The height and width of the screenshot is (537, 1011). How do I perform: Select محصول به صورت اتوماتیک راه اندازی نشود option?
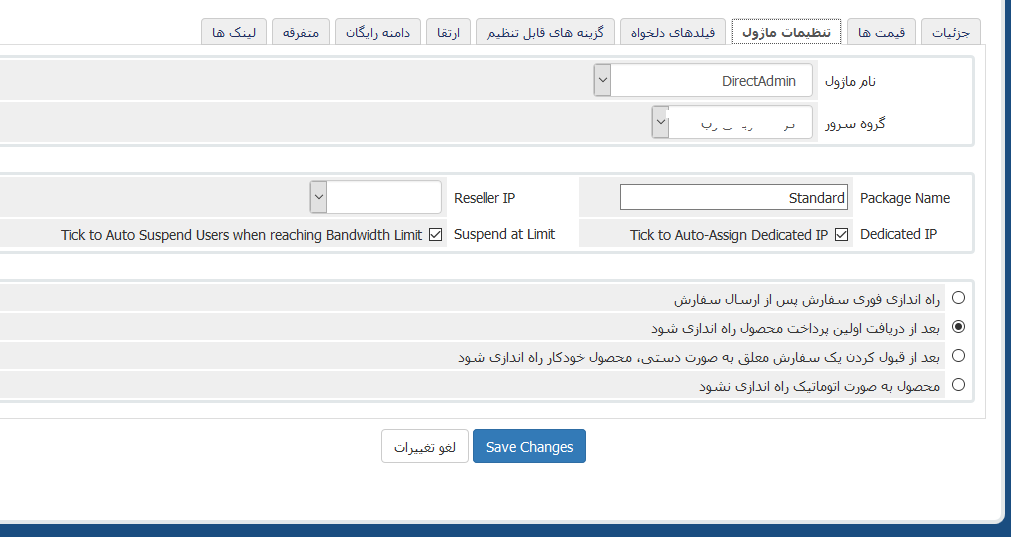959,385
